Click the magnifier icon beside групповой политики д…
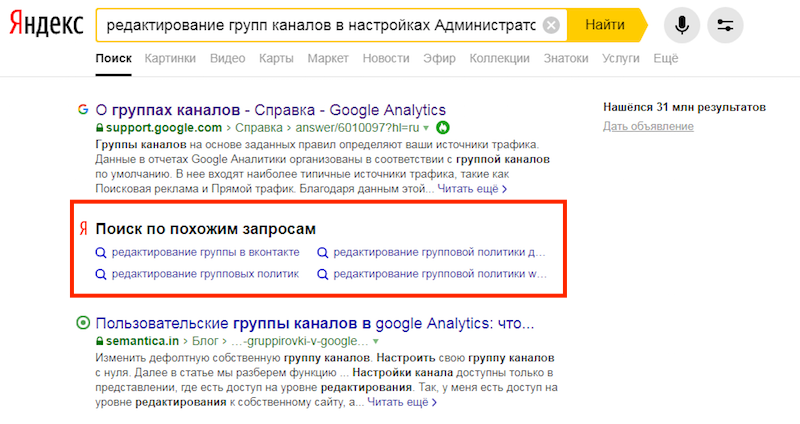Image resolution: width=800 pixels, height=424 pixels. pos(322,253)
